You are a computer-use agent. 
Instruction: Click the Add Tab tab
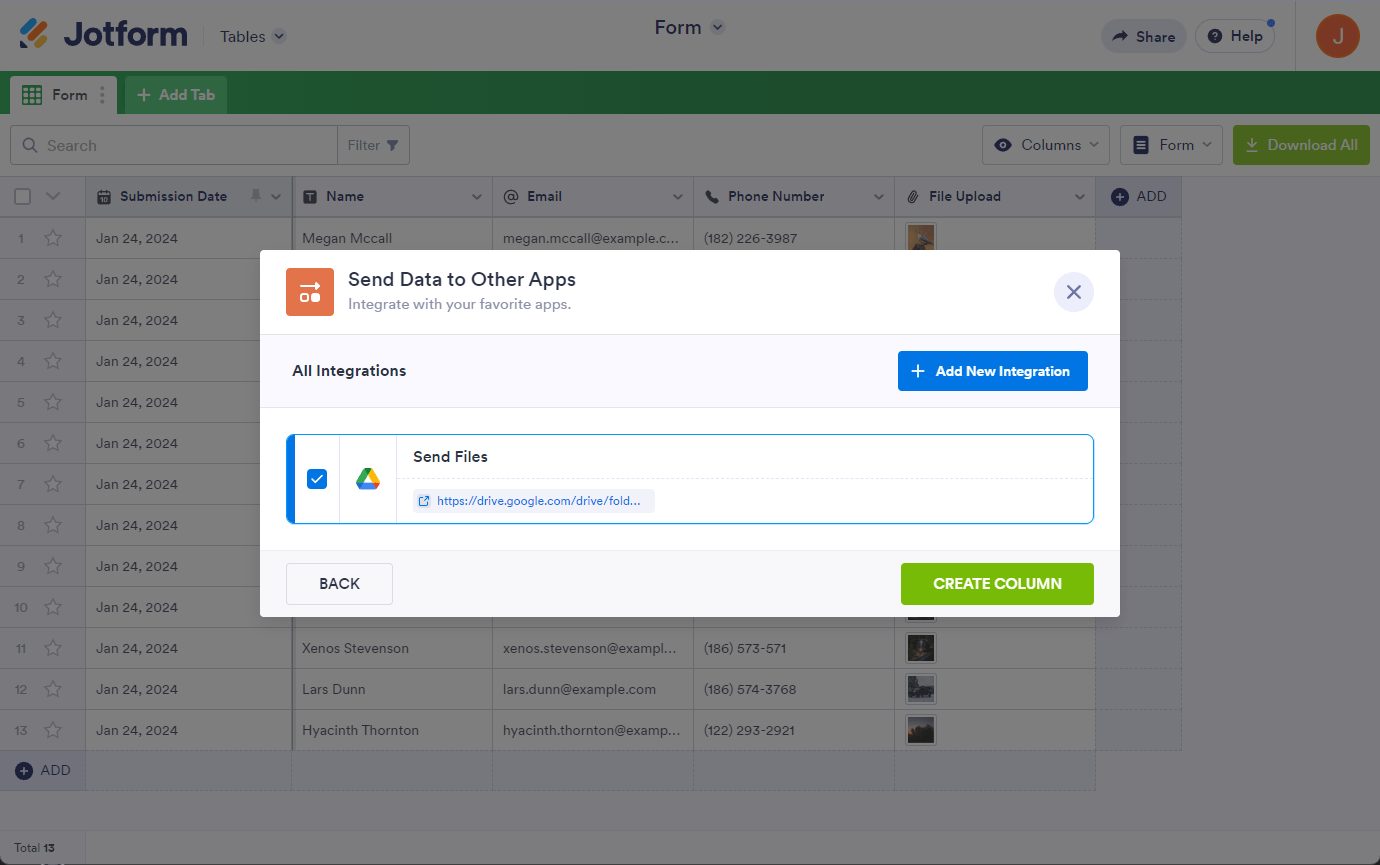176,95
